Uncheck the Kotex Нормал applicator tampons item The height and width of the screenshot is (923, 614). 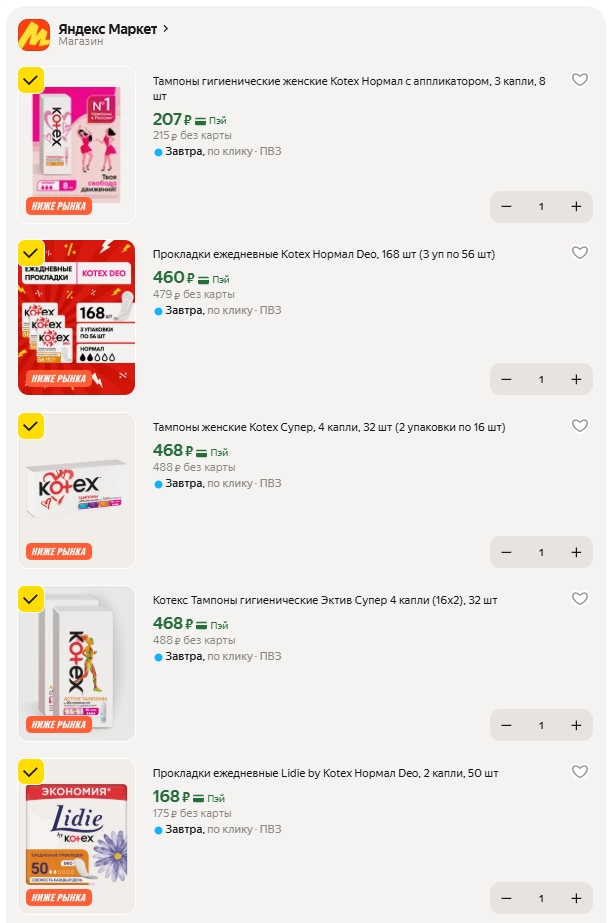(x=31, y=80)
